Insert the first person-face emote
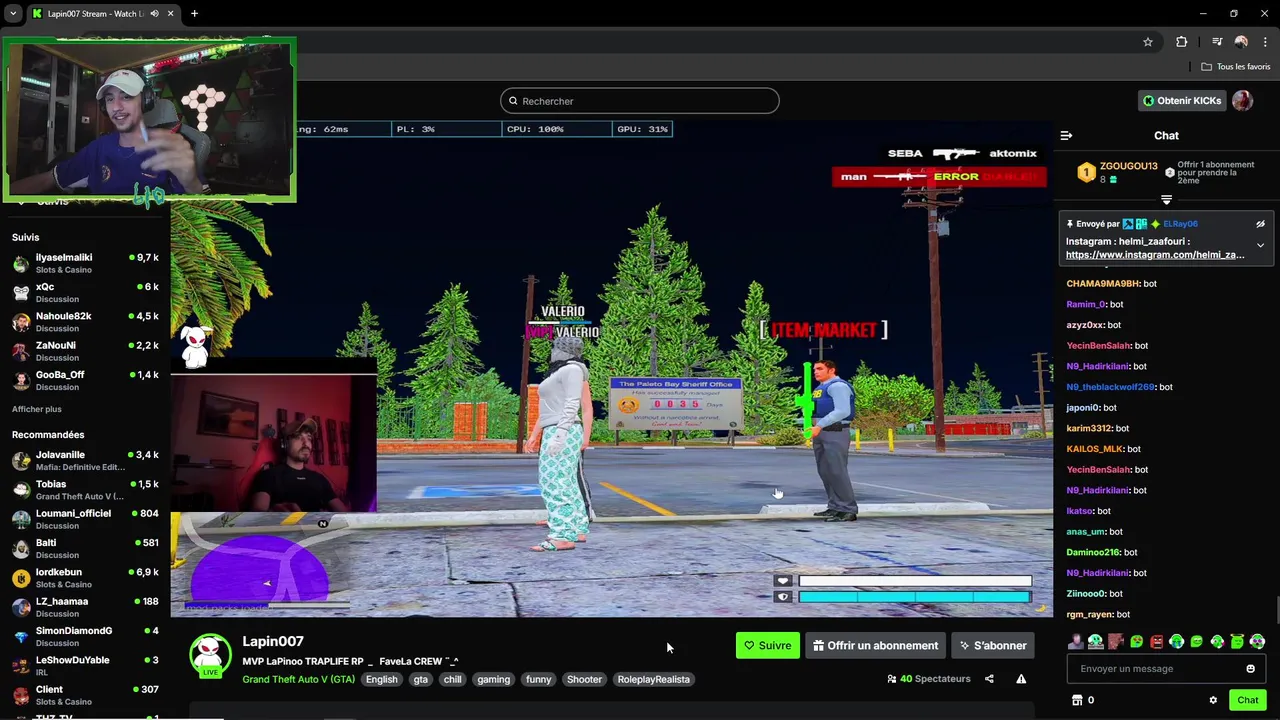The width and height of the screenshot is (1280, 720). [x=1075, y=641]
